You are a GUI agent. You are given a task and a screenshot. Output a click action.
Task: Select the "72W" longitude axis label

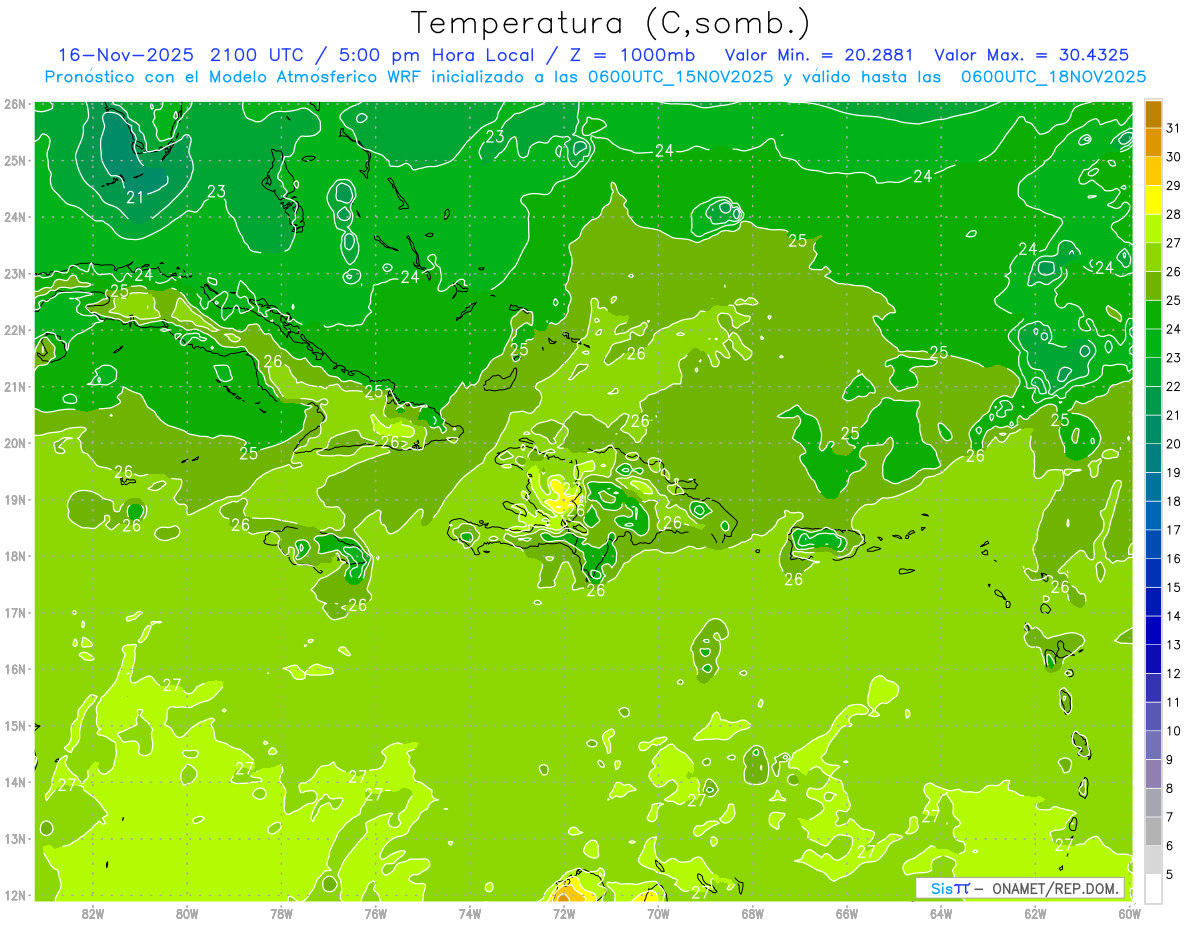pos(564,913)
